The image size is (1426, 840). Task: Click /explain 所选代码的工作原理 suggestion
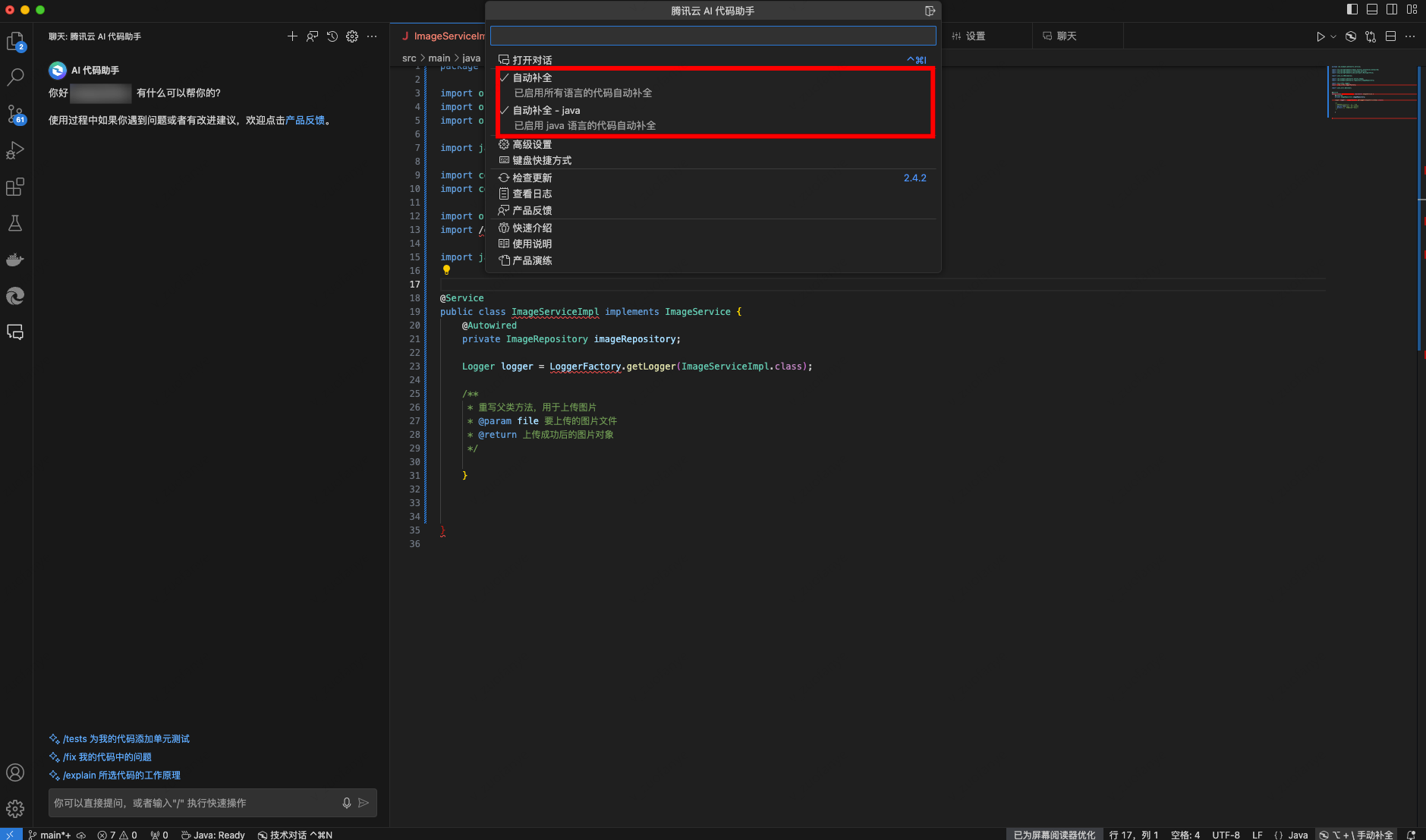(115, 775)
